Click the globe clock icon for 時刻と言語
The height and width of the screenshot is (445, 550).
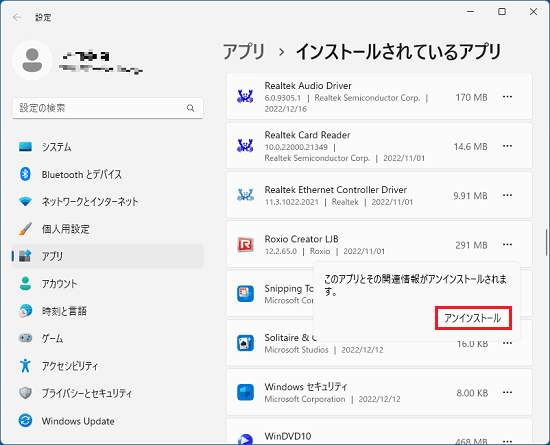[25, 311]
